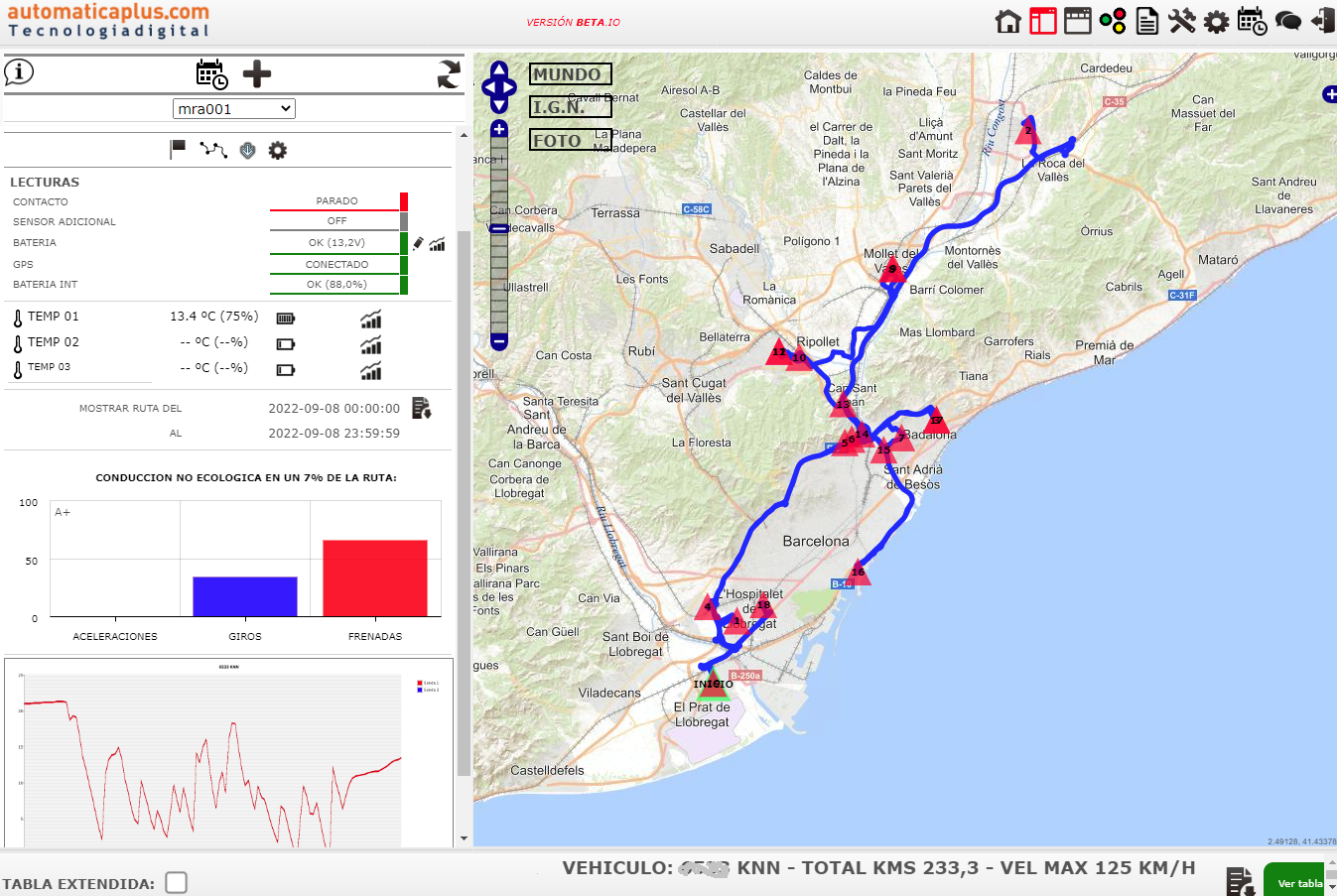Click the info speech-bubble icon on toolbar
The height and width of the screenshot is (896, 1337).
click(x=19, y=71)
